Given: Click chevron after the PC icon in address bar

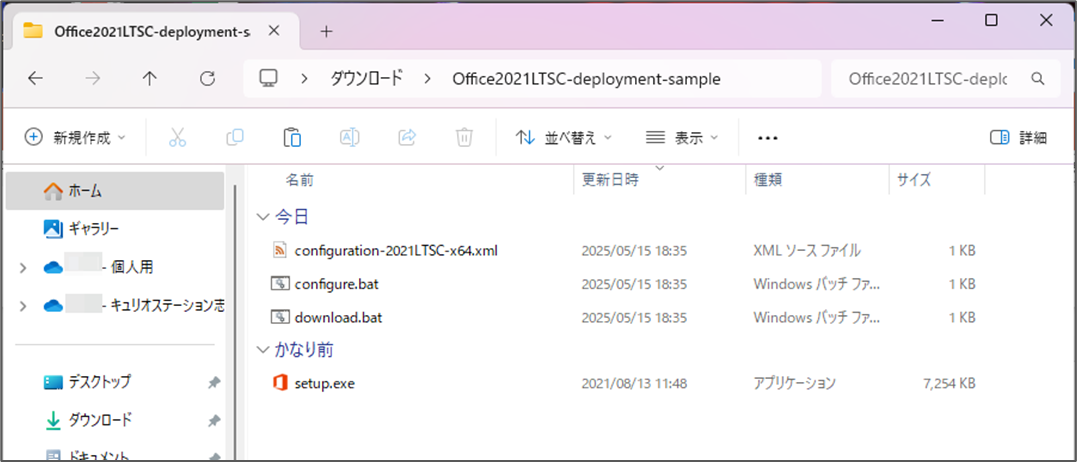Looking at the screenshot, I should tap(304, 79).
